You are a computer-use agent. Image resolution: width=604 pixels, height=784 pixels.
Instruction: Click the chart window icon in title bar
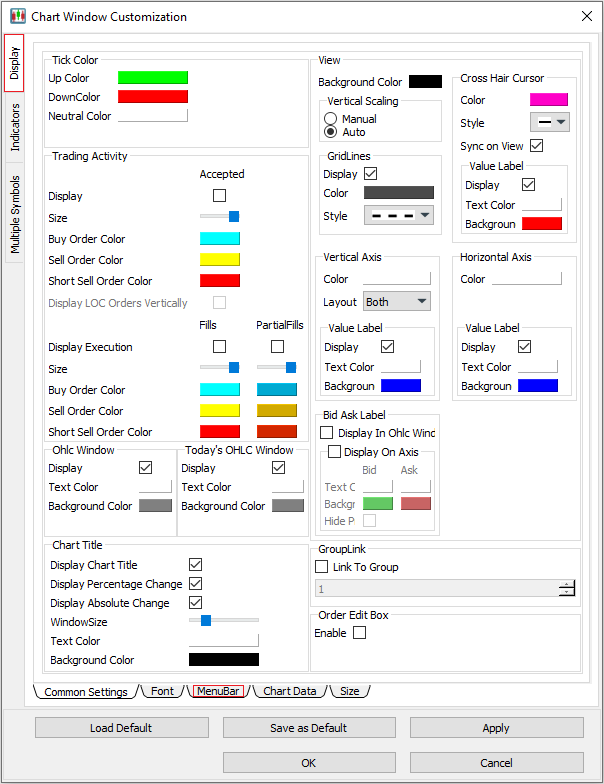(x=17, y=16)
